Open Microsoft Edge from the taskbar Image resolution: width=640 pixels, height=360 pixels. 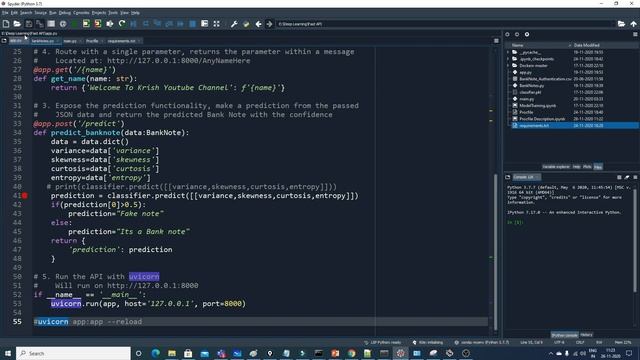[x=156, y=353]
